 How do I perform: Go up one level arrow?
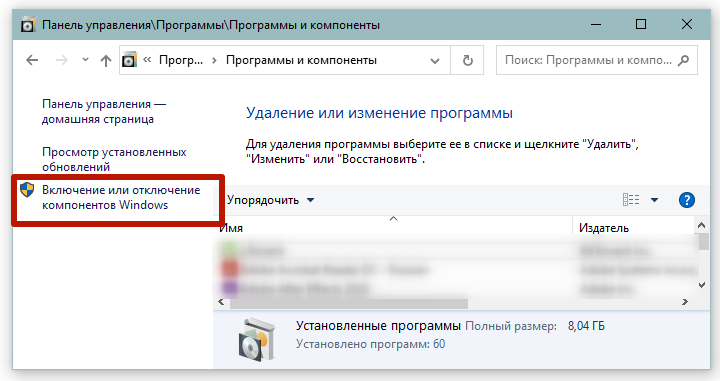pos(106,60)
